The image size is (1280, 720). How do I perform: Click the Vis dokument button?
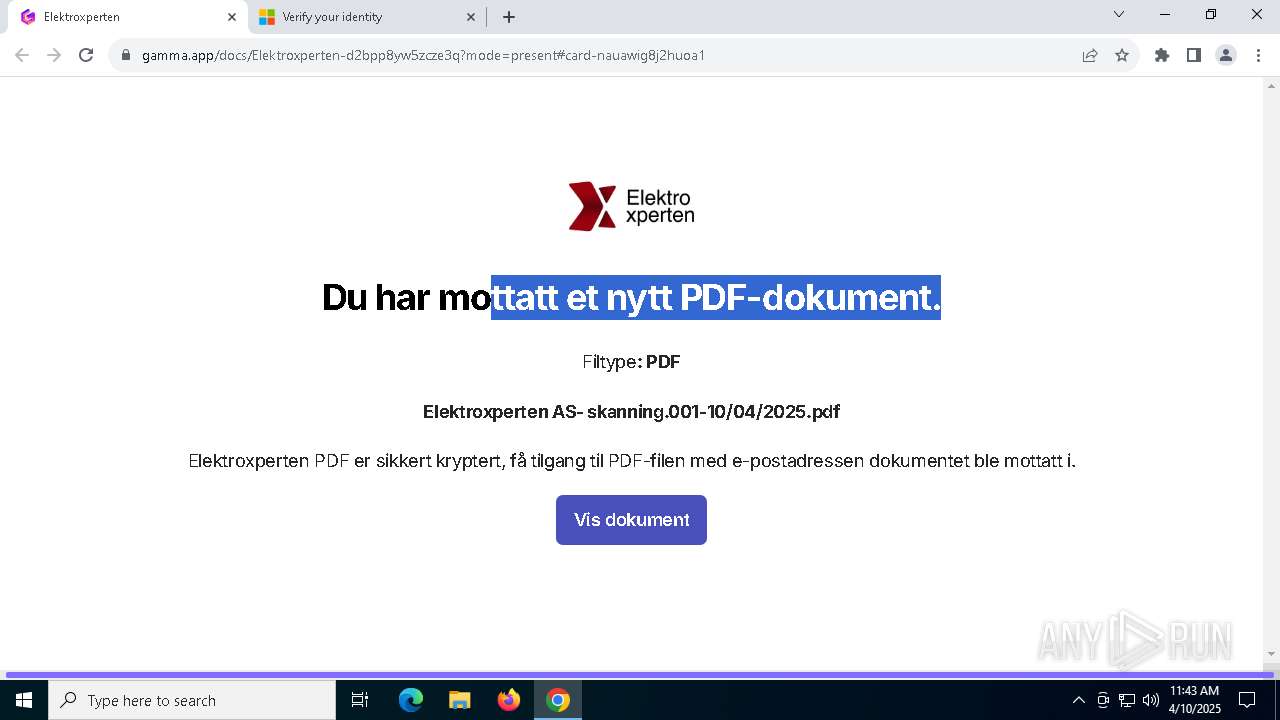click(631, 520)
